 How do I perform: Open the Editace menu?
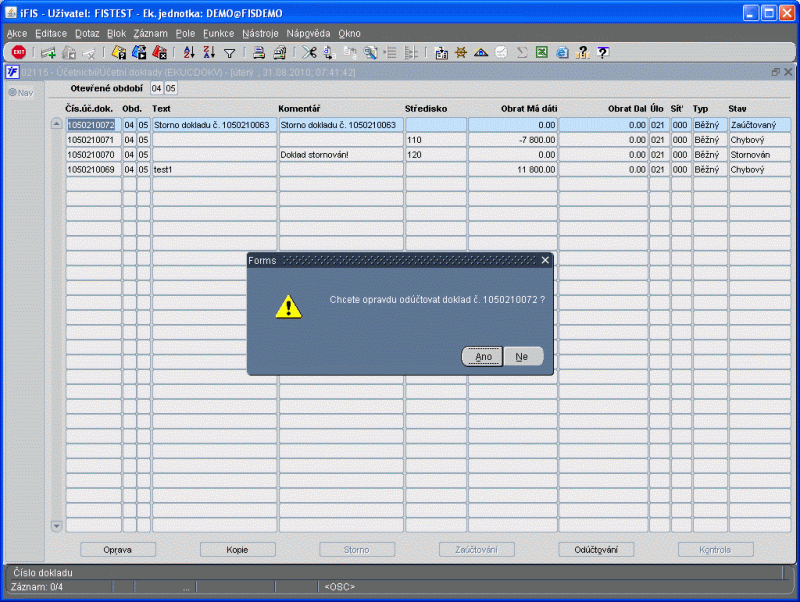pos(51,33)
